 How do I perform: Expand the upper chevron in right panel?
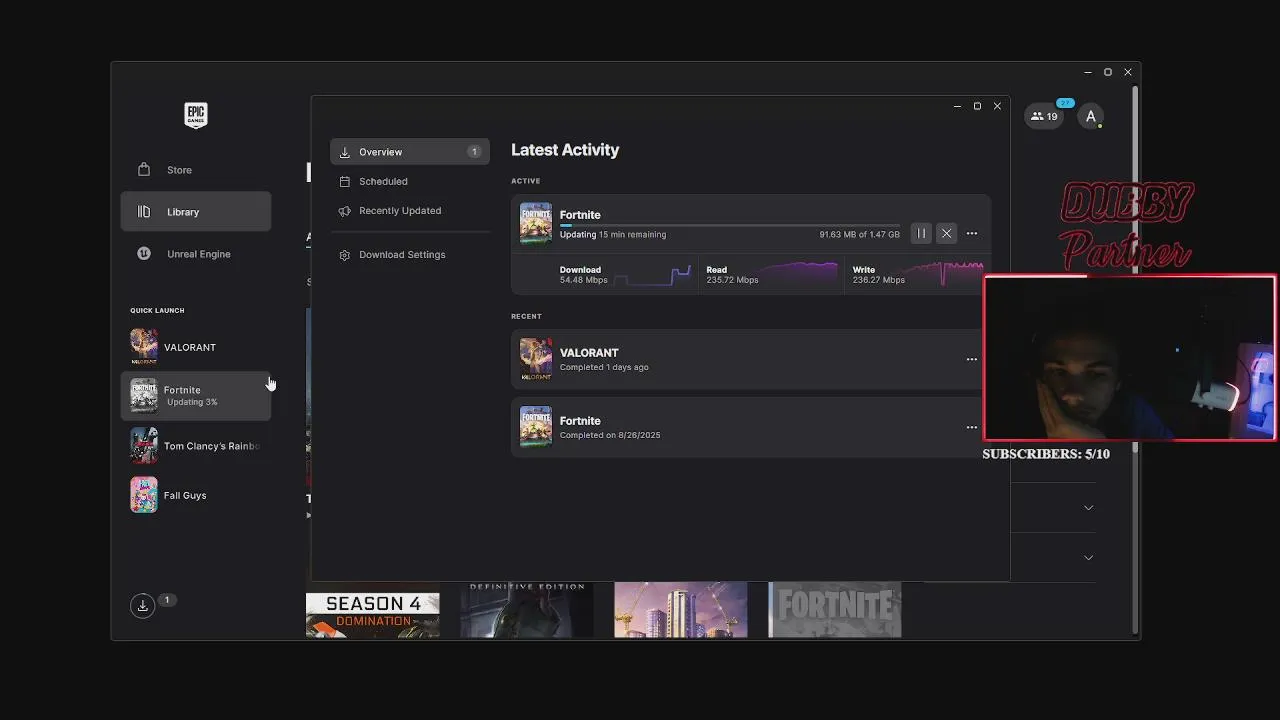(1089, 507)
